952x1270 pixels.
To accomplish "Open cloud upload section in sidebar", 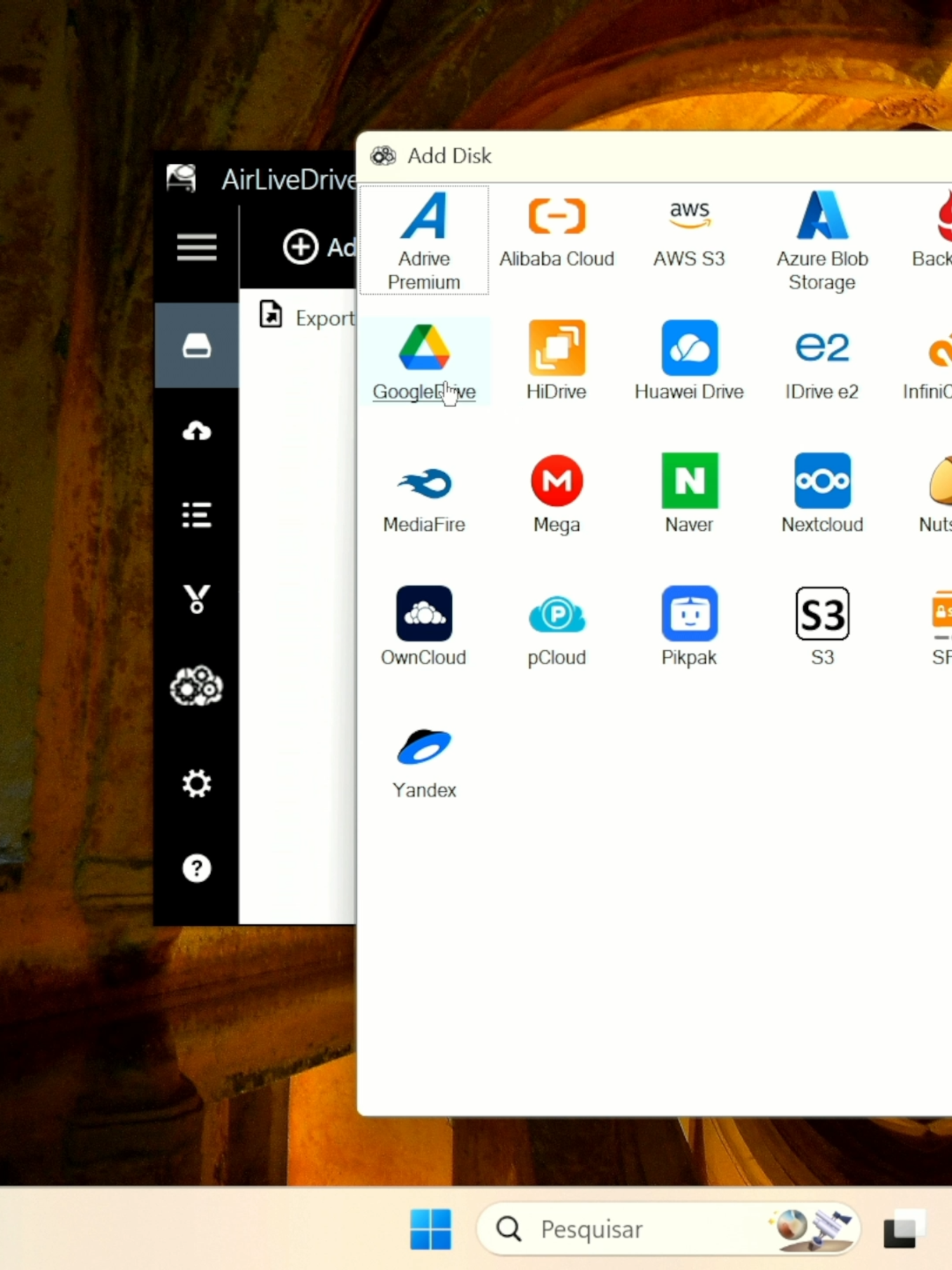I will (x=197, y=431).
